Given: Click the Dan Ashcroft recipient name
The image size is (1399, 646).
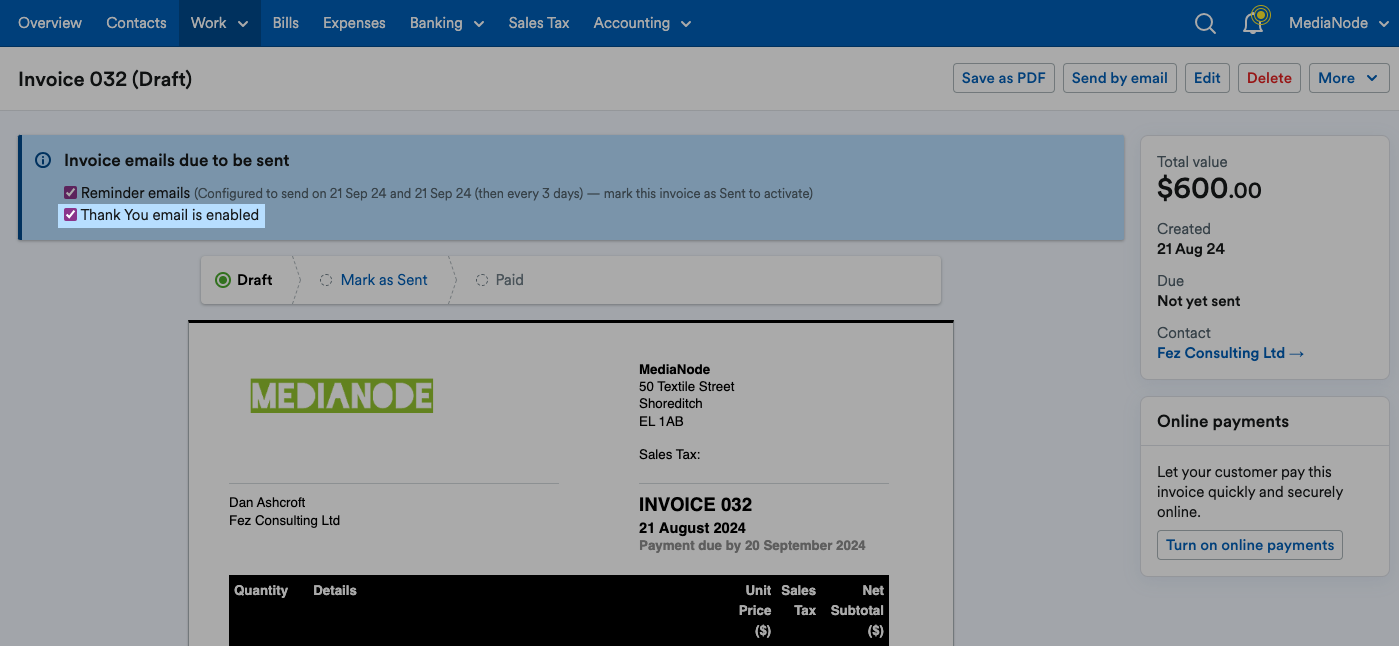Looking at the screenshot, I should (267, 503).
